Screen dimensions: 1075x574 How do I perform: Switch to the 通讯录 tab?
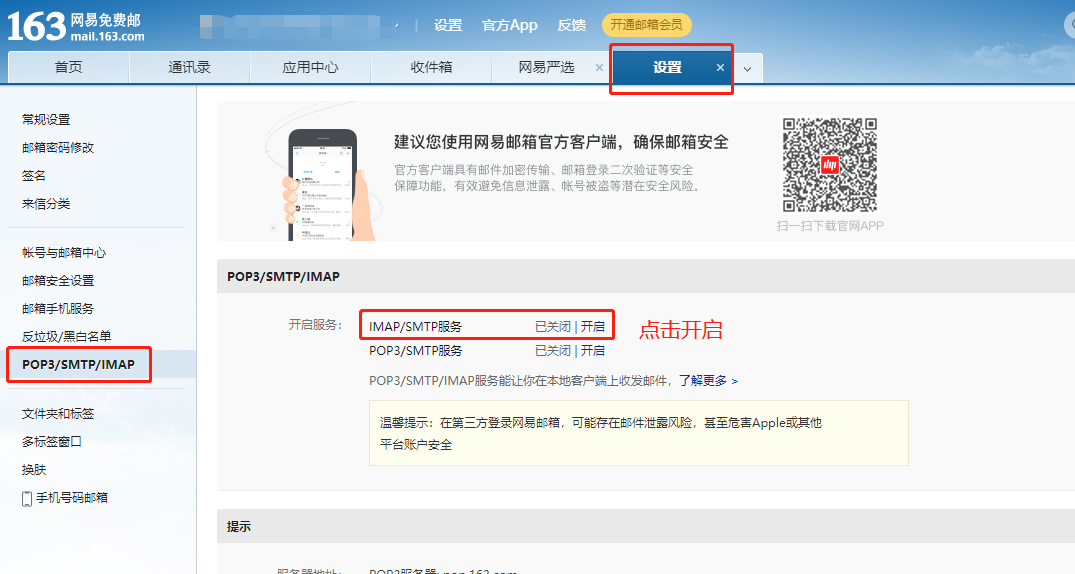coord(189,67)
